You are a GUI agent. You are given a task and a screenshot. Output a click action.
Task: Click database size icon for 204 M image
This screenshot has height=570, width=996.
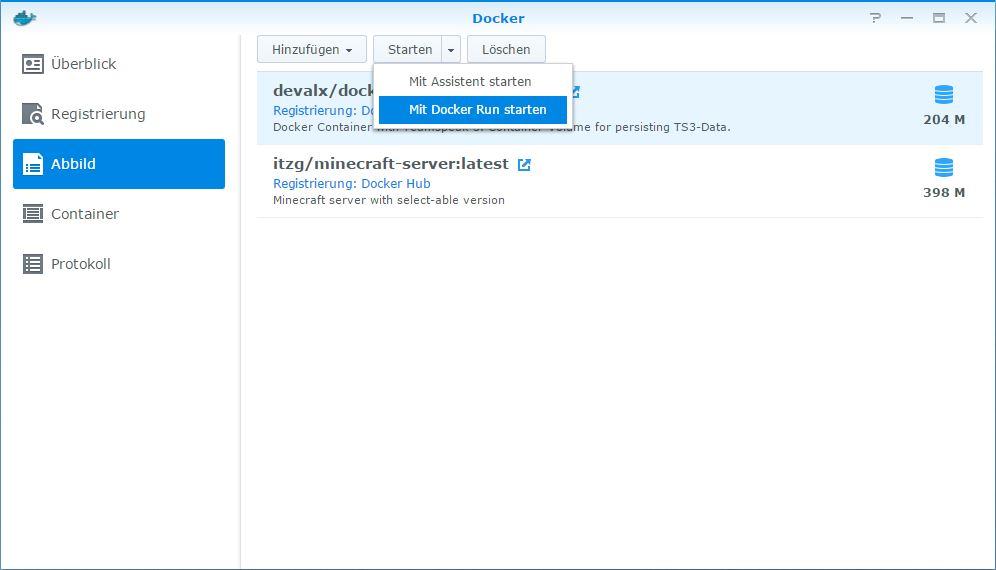[944, 94]
